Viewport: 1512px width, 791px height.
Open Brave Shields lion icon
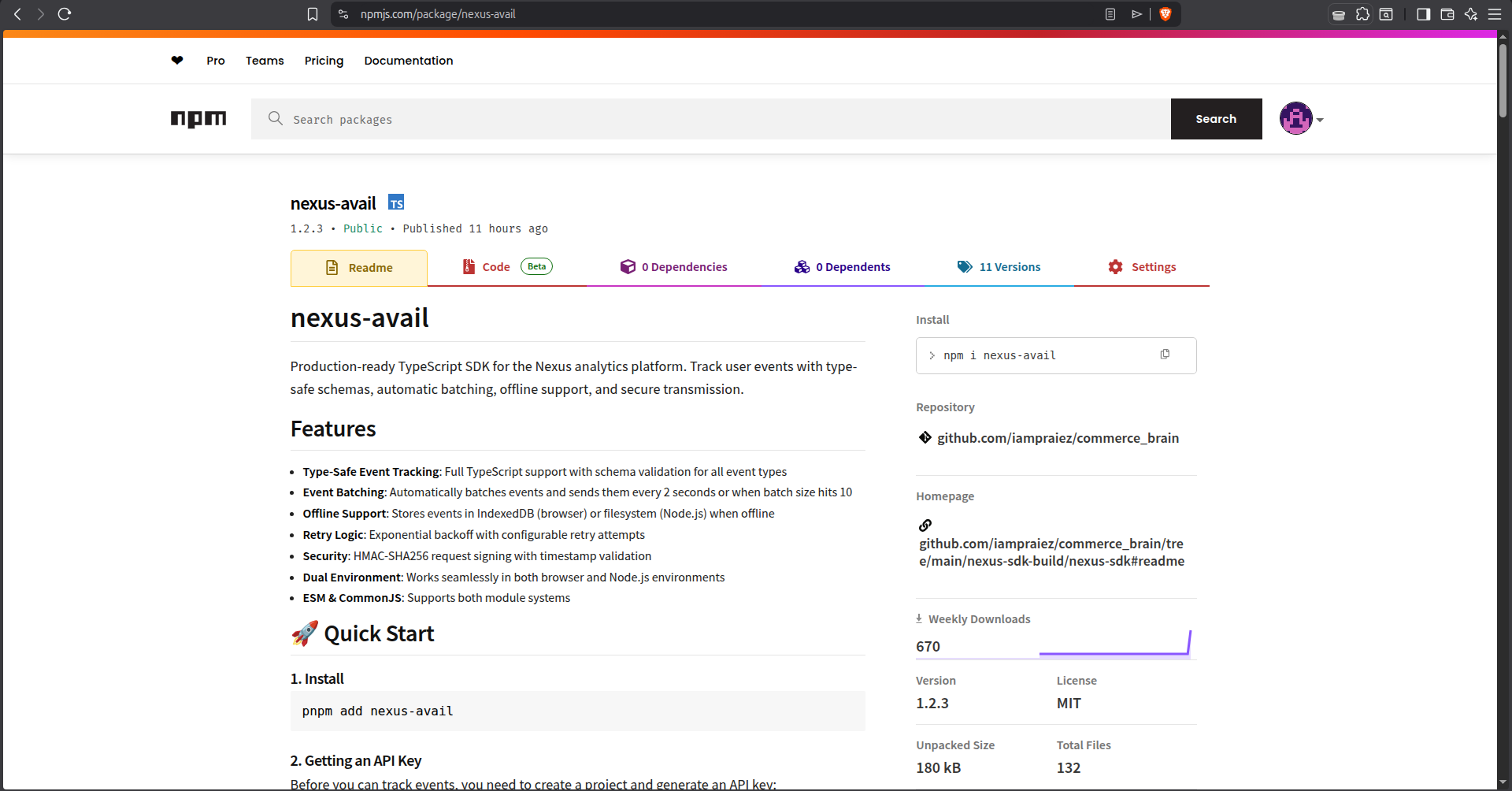tap(1165, 14)
